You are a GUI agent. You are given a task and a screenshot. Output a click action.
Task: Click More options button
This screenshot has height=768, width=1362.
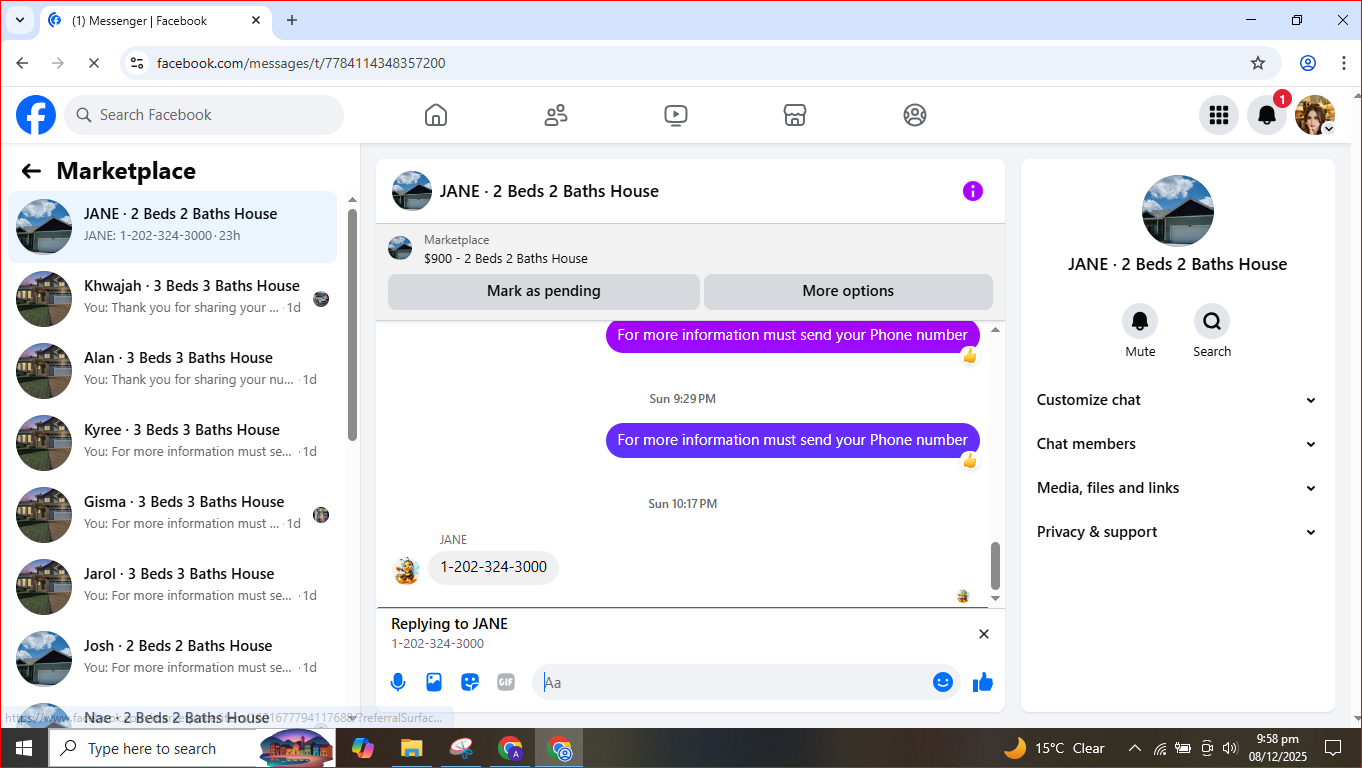(x=848, y=291)
